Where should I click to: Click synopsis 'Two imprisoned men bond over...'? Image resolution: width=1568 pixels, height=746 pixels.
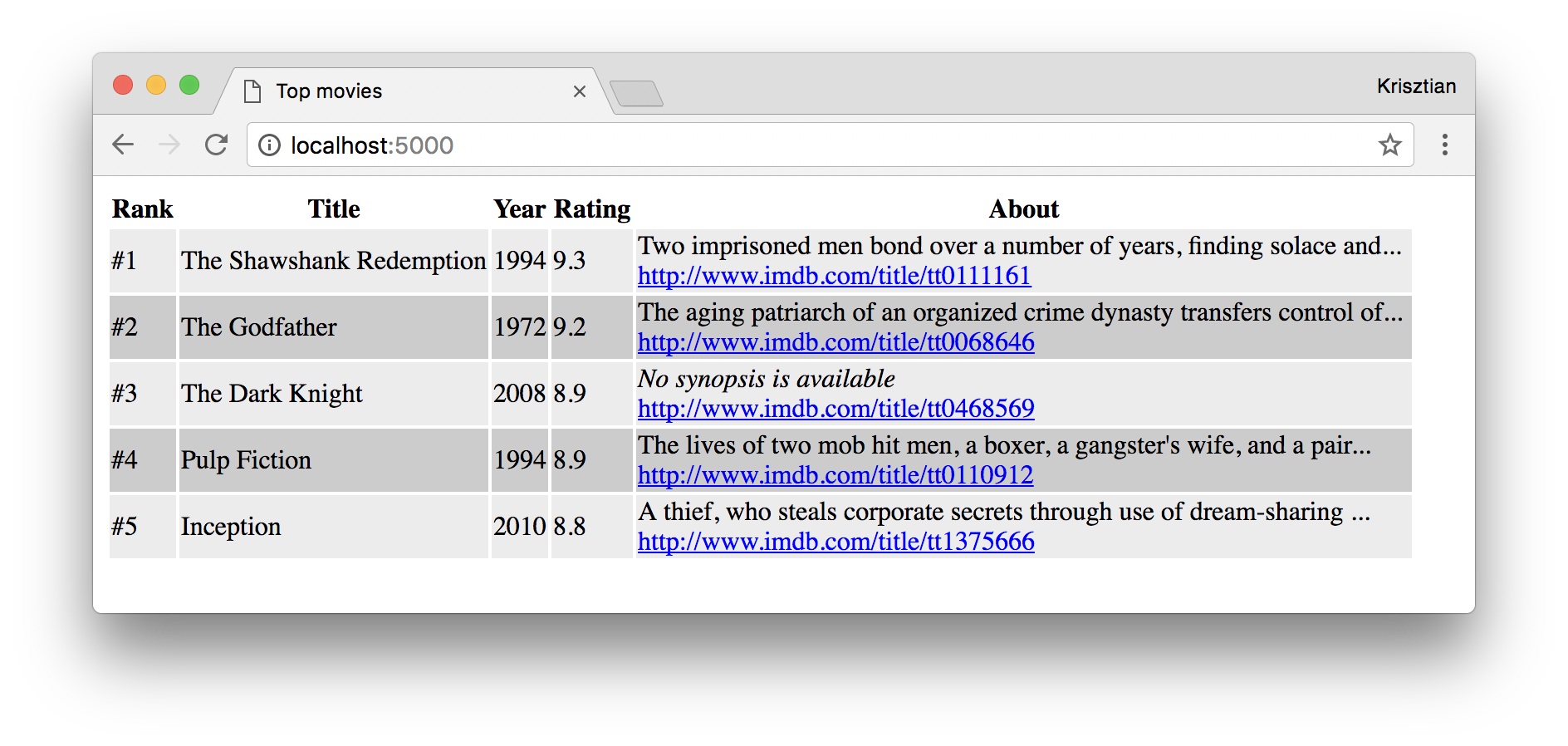[1019, 246]
